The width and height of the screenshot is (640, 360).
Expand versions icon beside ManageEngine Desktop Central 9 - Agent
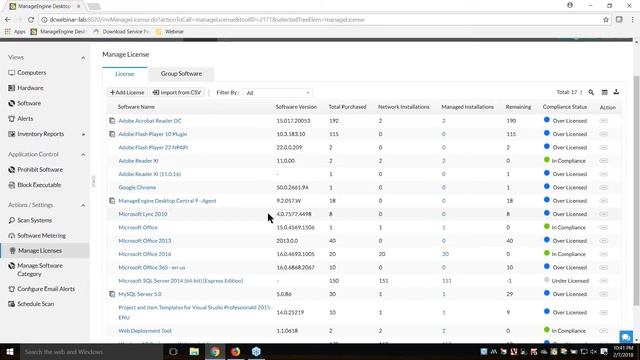pyautogui.click(x=112, y=201)
